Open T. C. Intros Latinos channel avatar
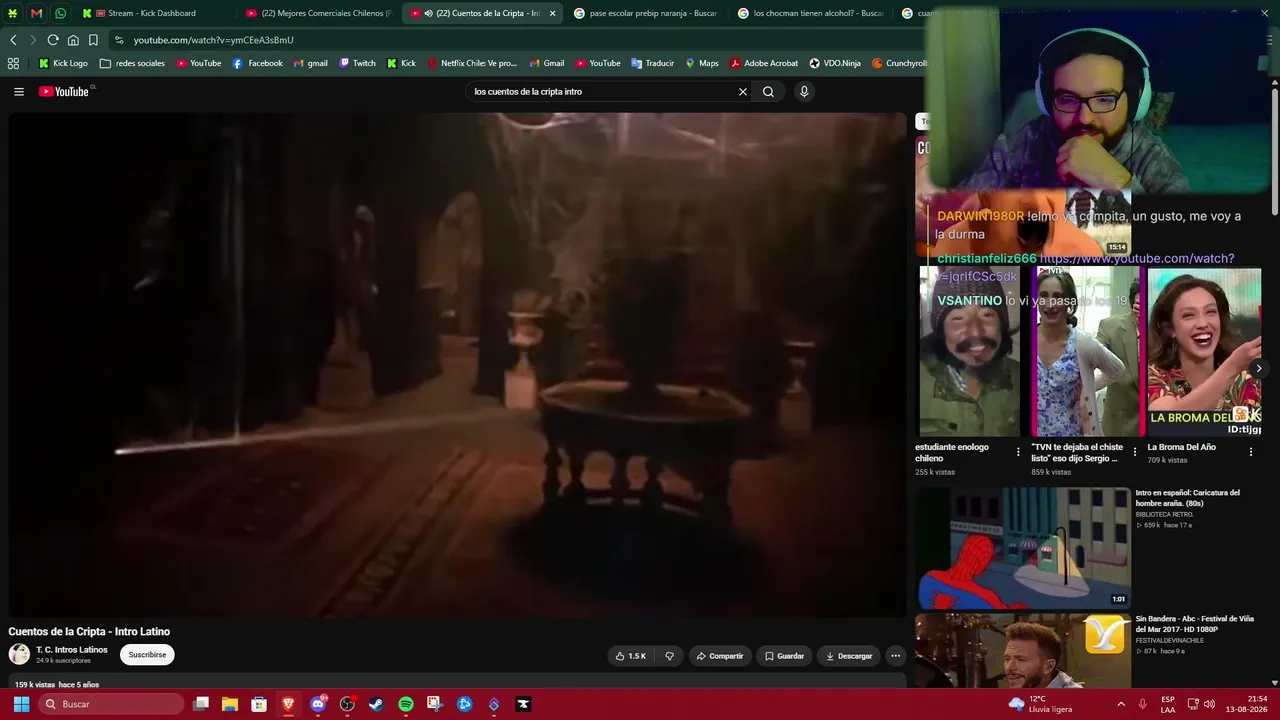This screenshot has height=720, width=1280. point(19,655)
